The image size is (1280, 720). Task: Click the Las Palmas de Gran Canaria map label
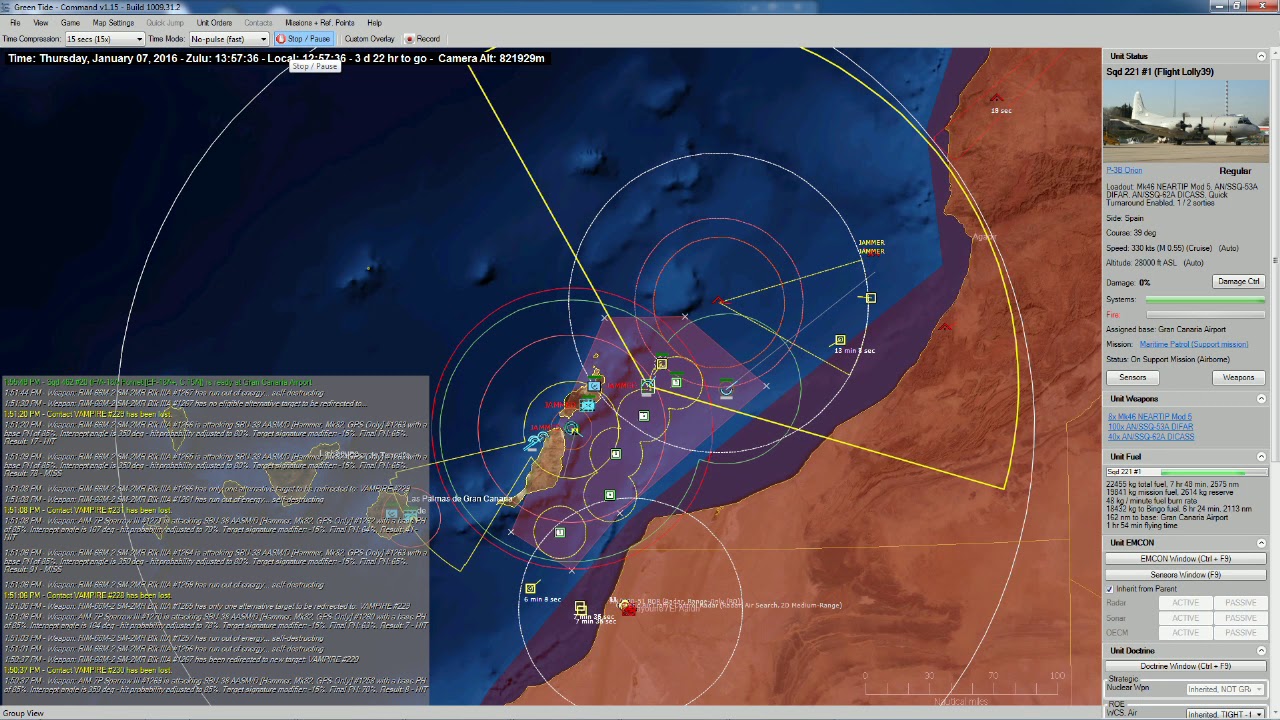click(x=459, y=499)
